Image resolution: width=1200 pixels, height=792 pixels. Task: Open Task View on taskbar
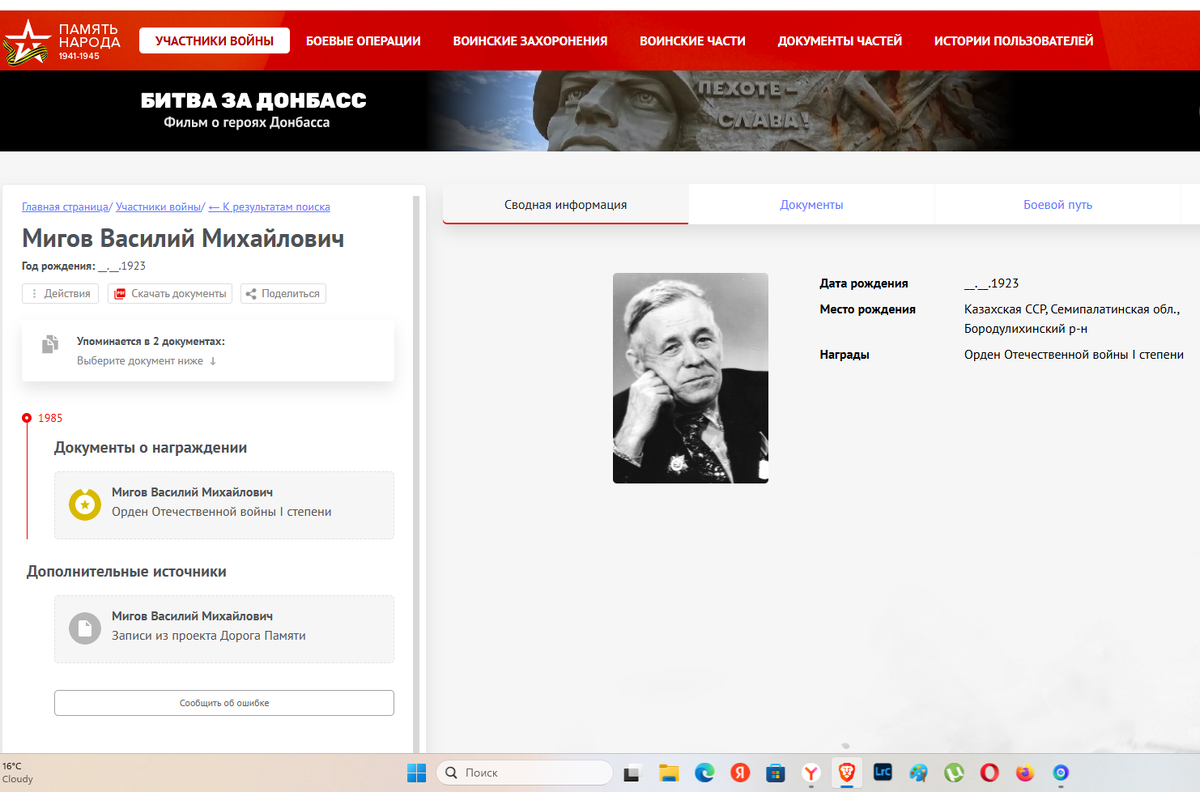click(632, 773)
